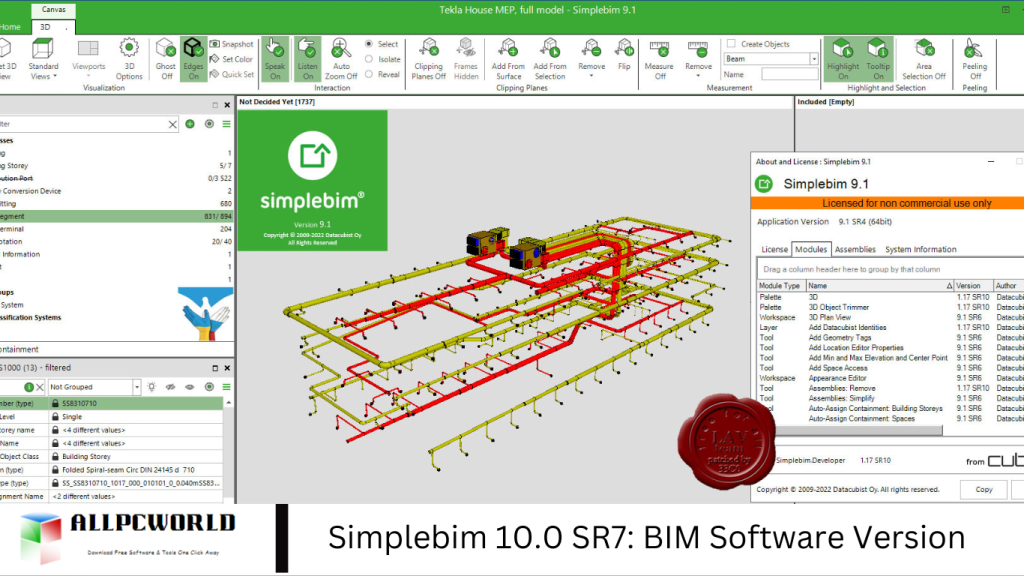Toggle Clipping Planes Off
Image resolution: width=1024 pixels, height=576 pixels.
(428, 59)
